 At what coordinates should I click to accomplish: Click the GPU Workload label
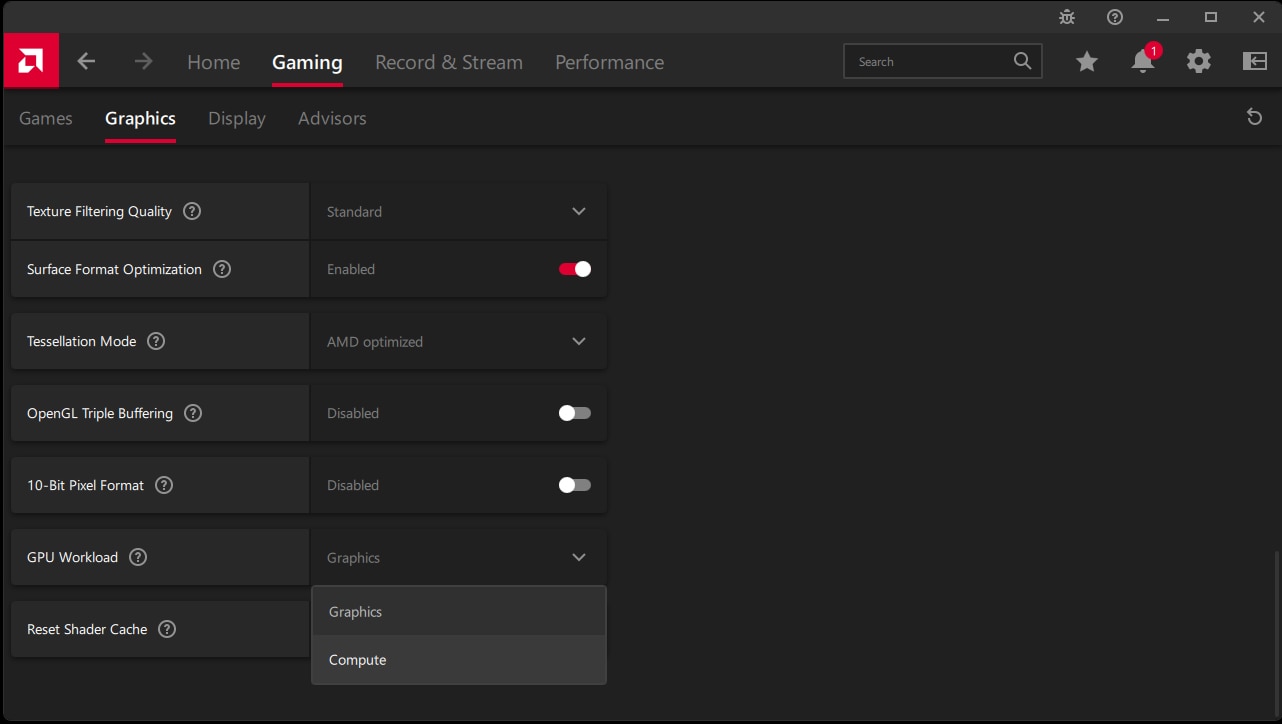(72, 557)
